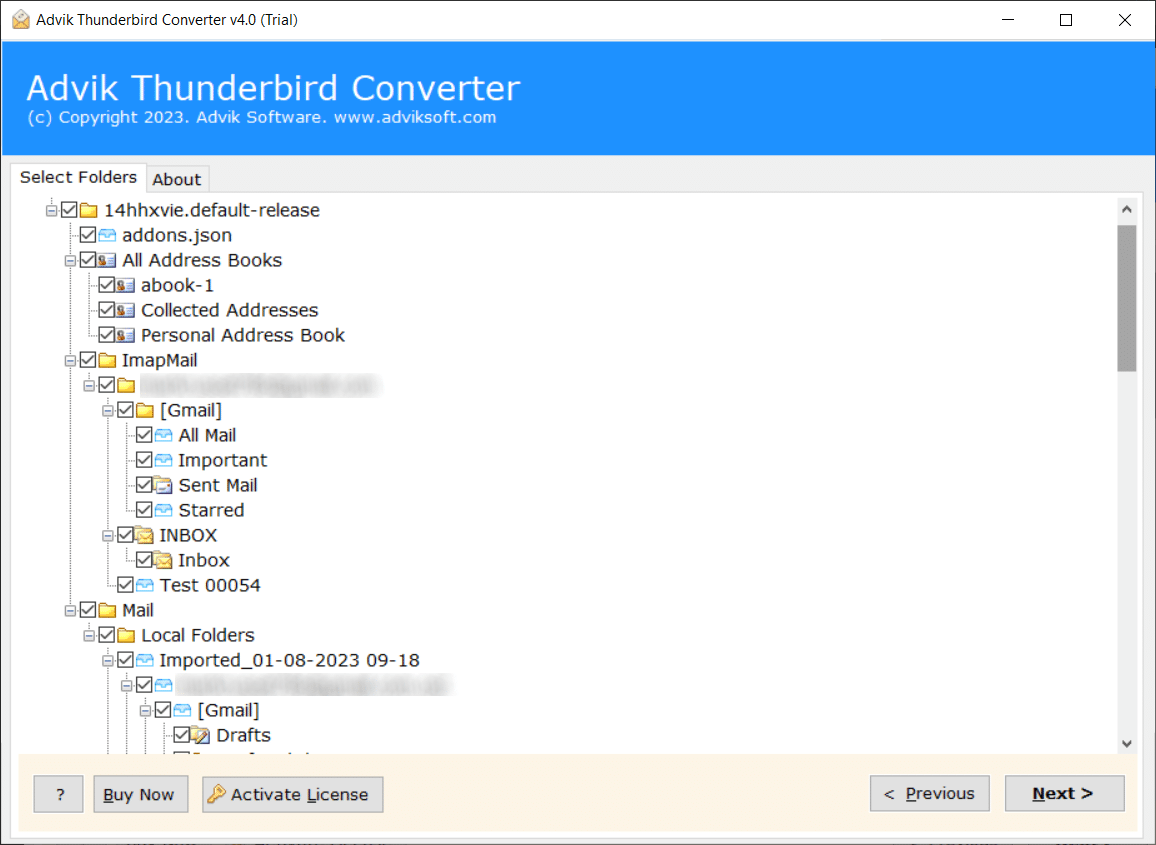Toggle the Collected Addresses checkbox
Screen dimensions: 1156x845
tap(107, 310)
